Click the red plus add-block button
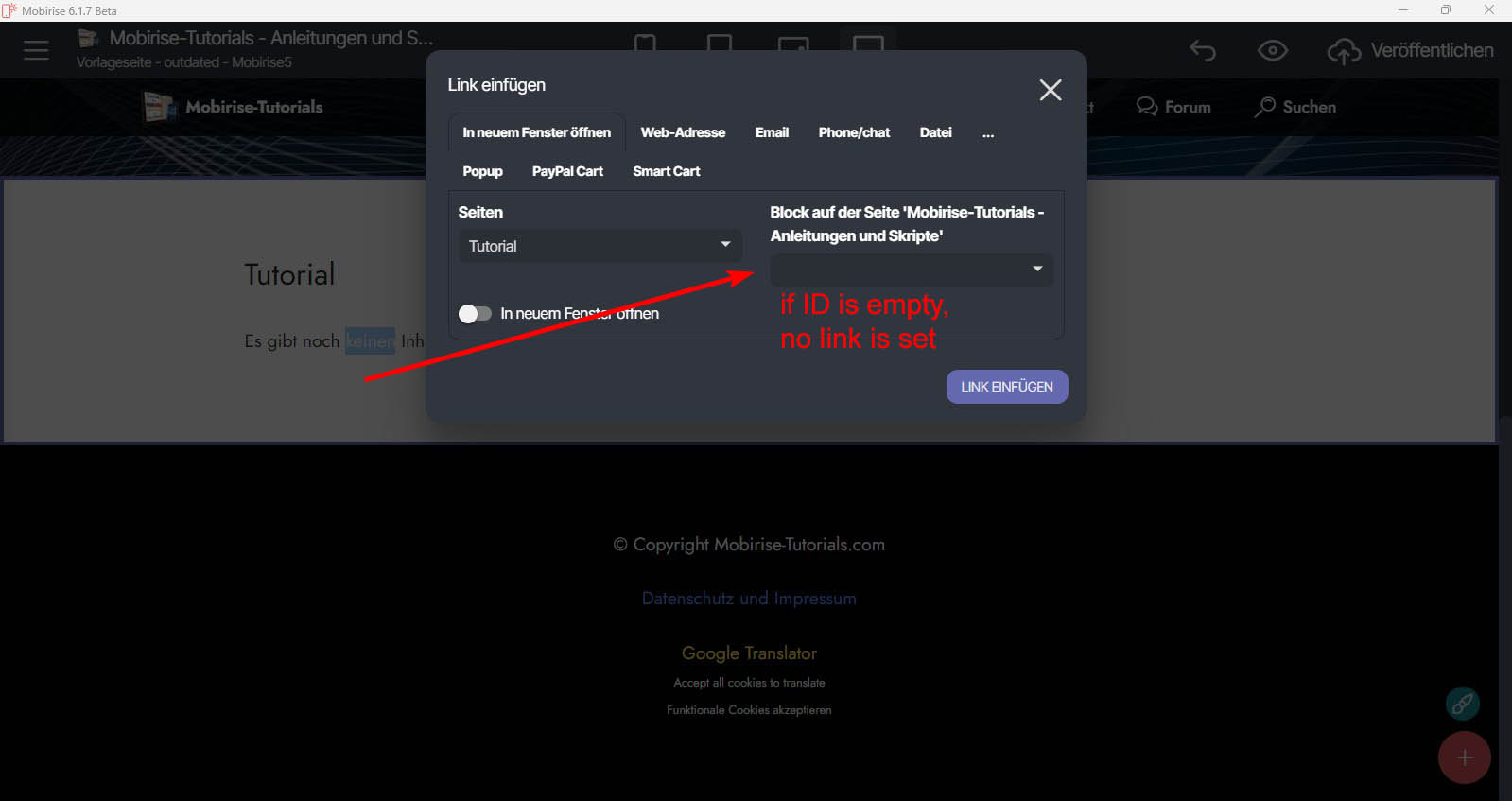1512x801 pixels. tap(1465, 757)
